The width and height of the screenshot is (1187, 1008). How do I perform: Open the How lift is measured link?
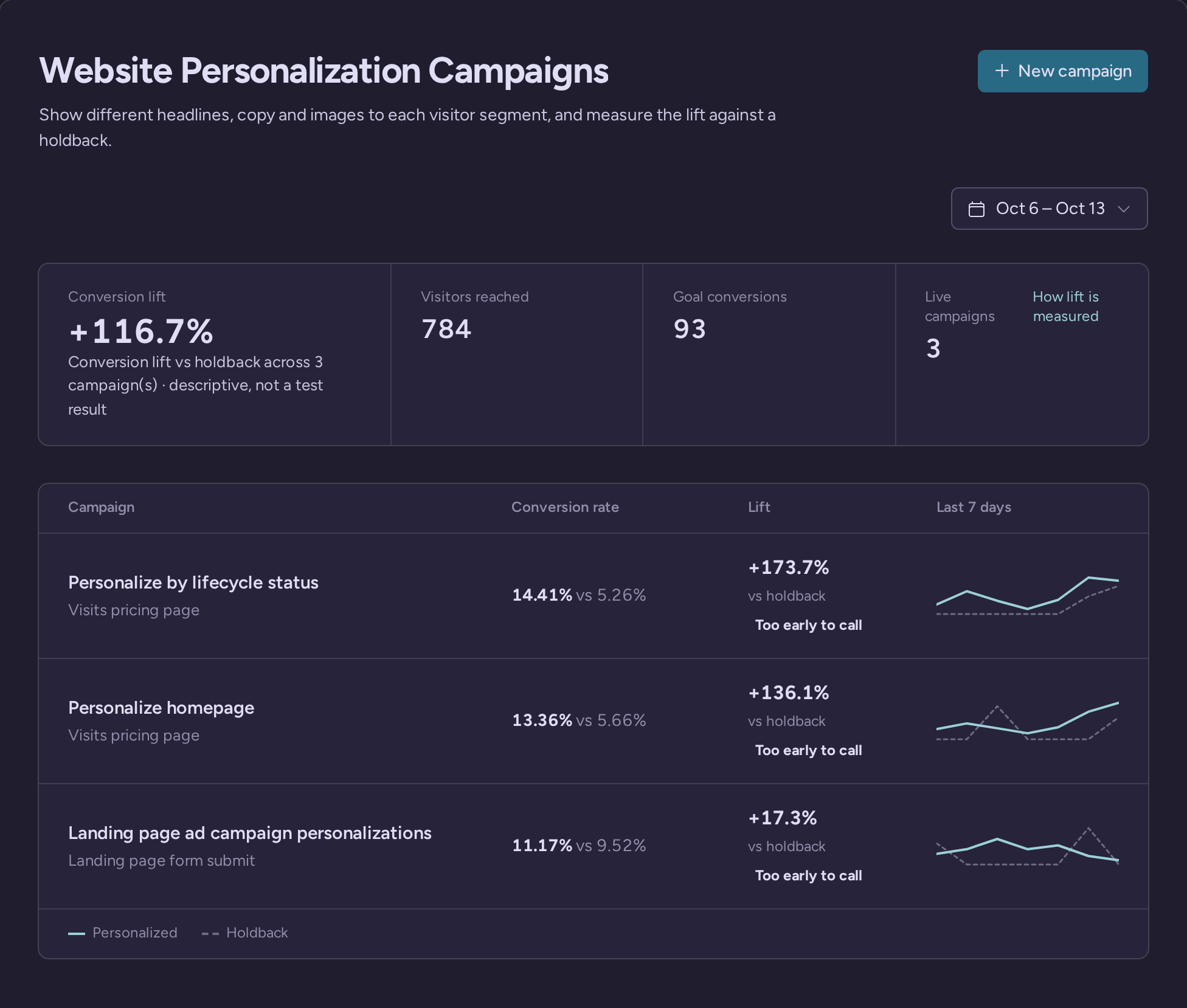pos(1066,306)
